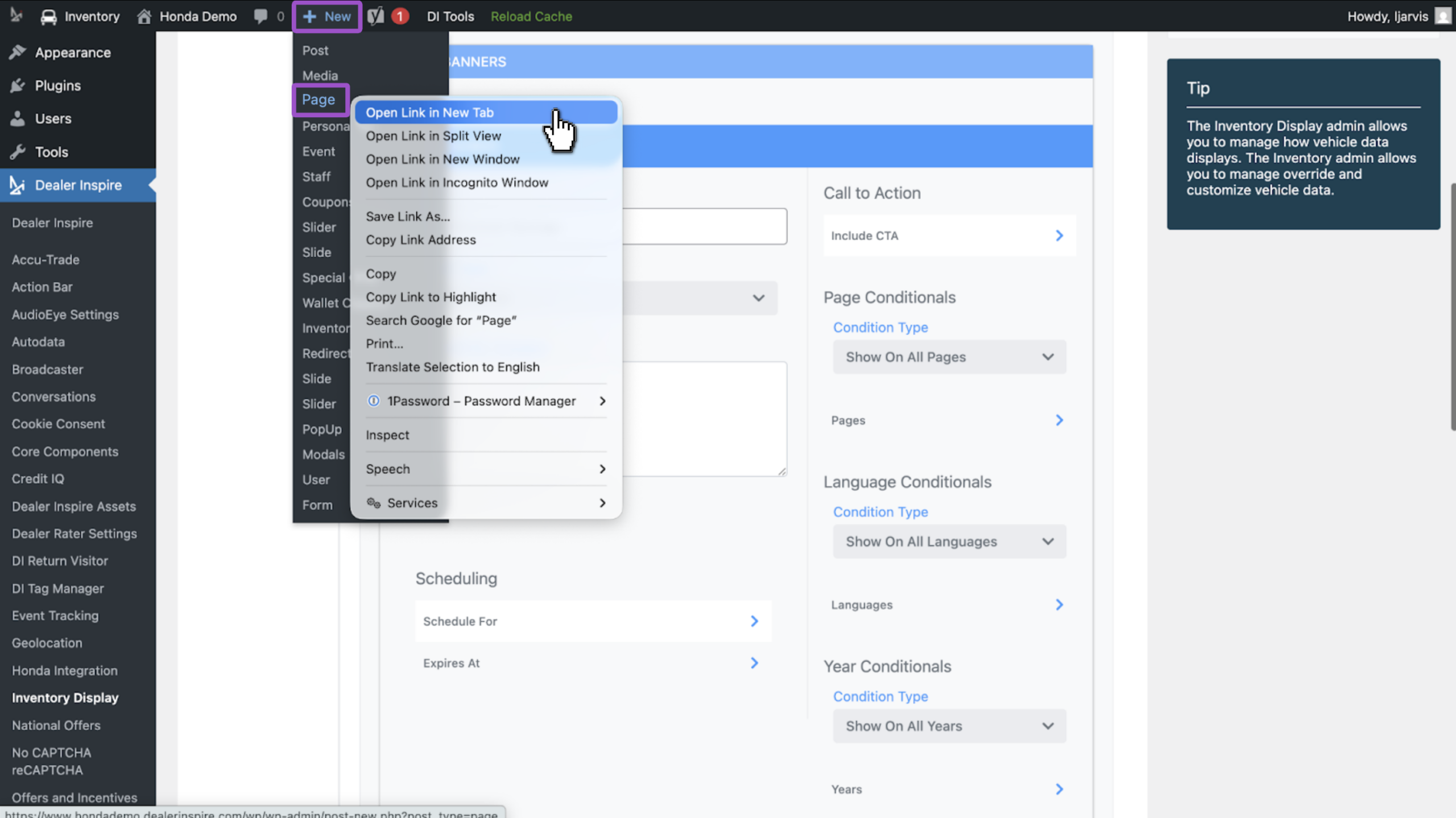Click the user avatar next to Howdy ljarvis
1456x818 pixels.
pyautogui.click(x=1443, y=16)
